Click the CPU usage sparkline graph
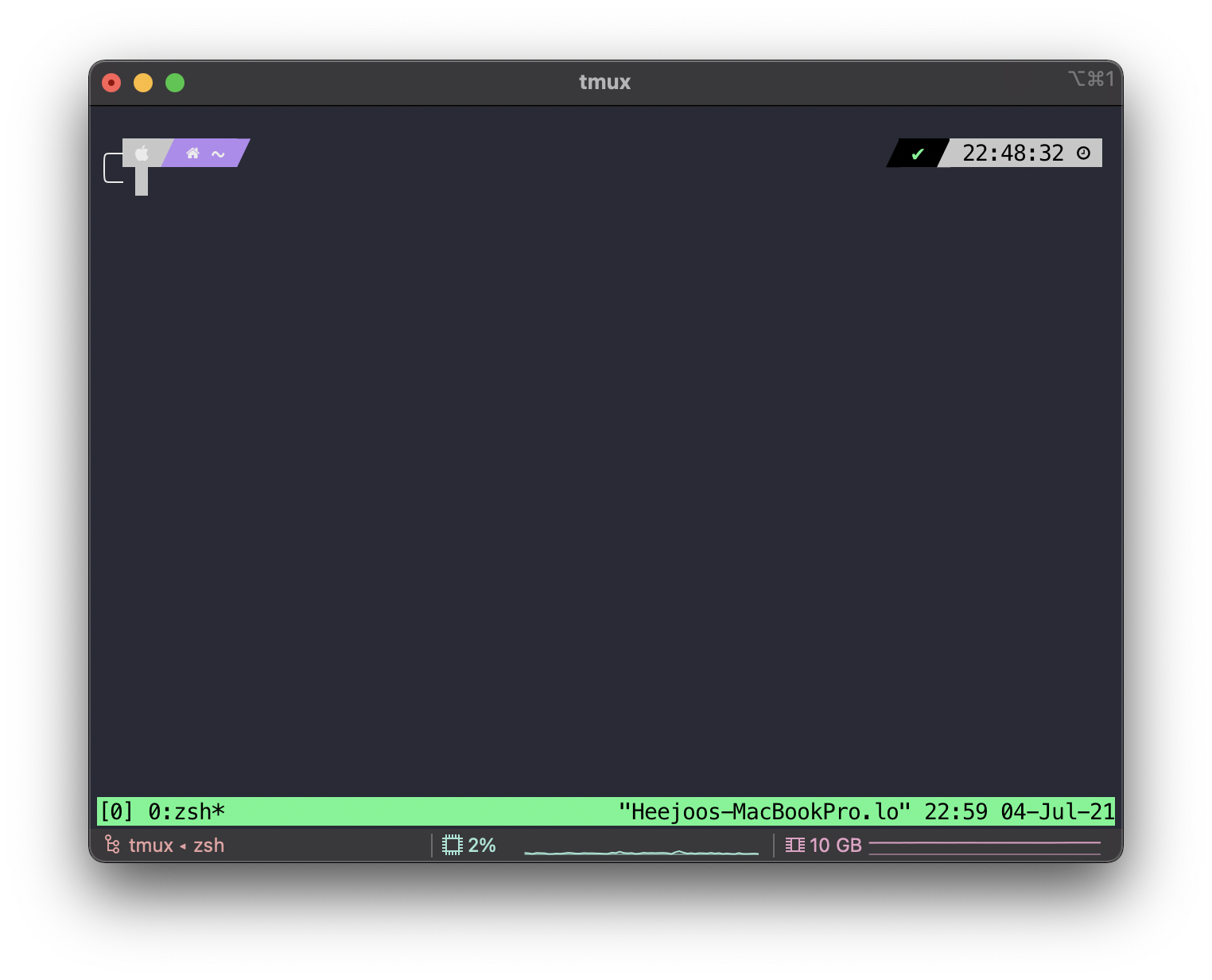 click(641, 852)
